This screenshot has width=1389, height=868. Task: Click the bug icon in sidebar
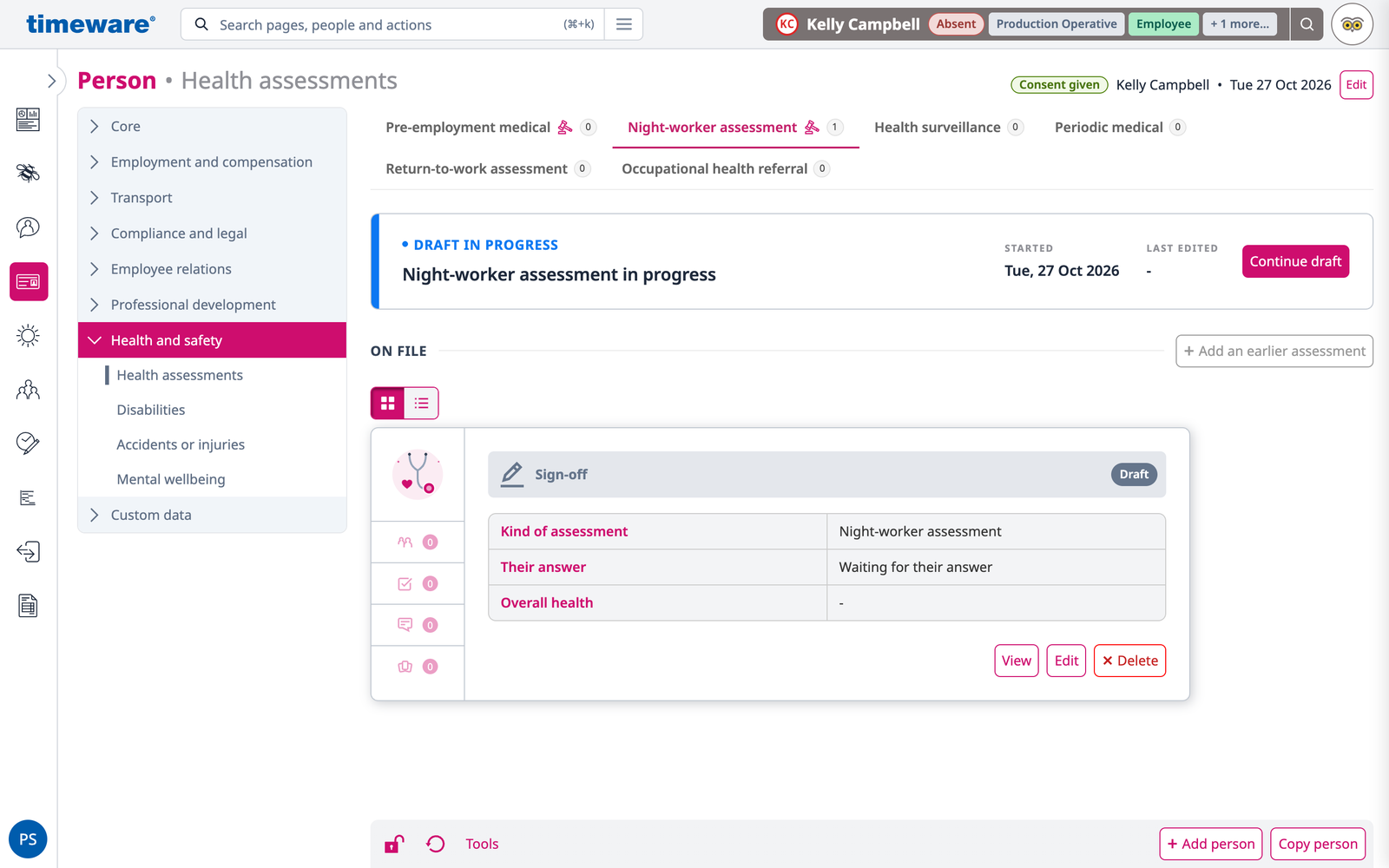28,174
